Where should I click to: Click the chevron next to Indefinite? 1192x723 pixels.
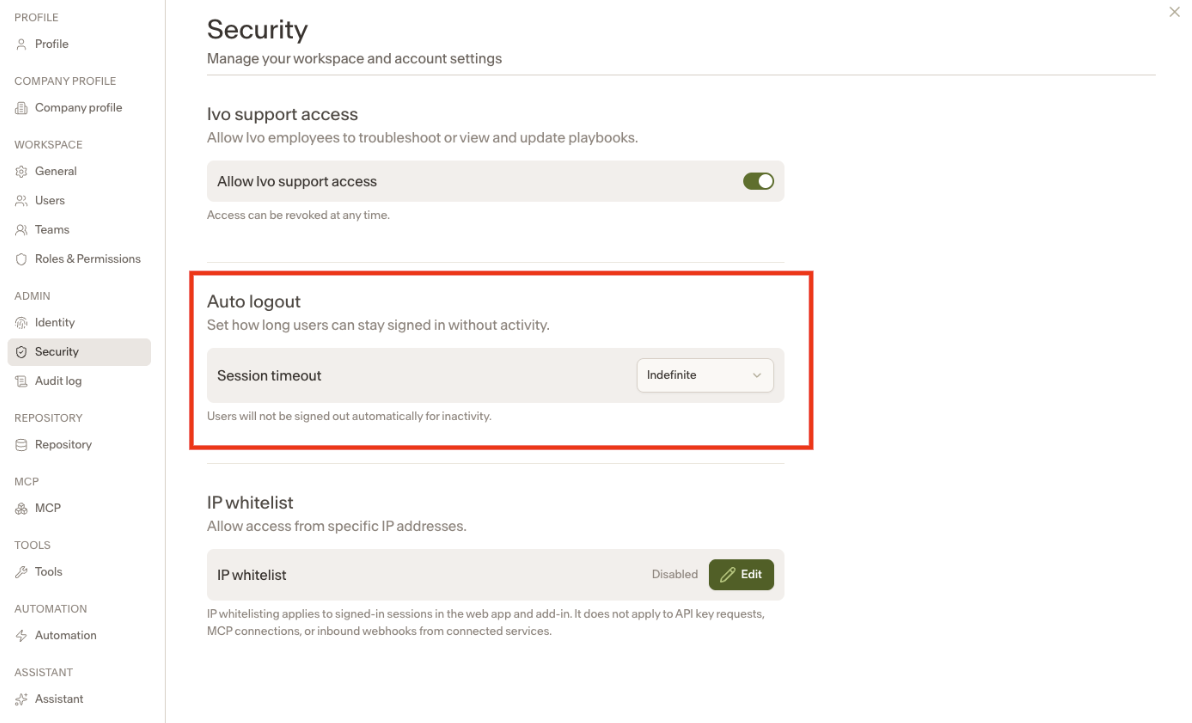coord(756,376)
